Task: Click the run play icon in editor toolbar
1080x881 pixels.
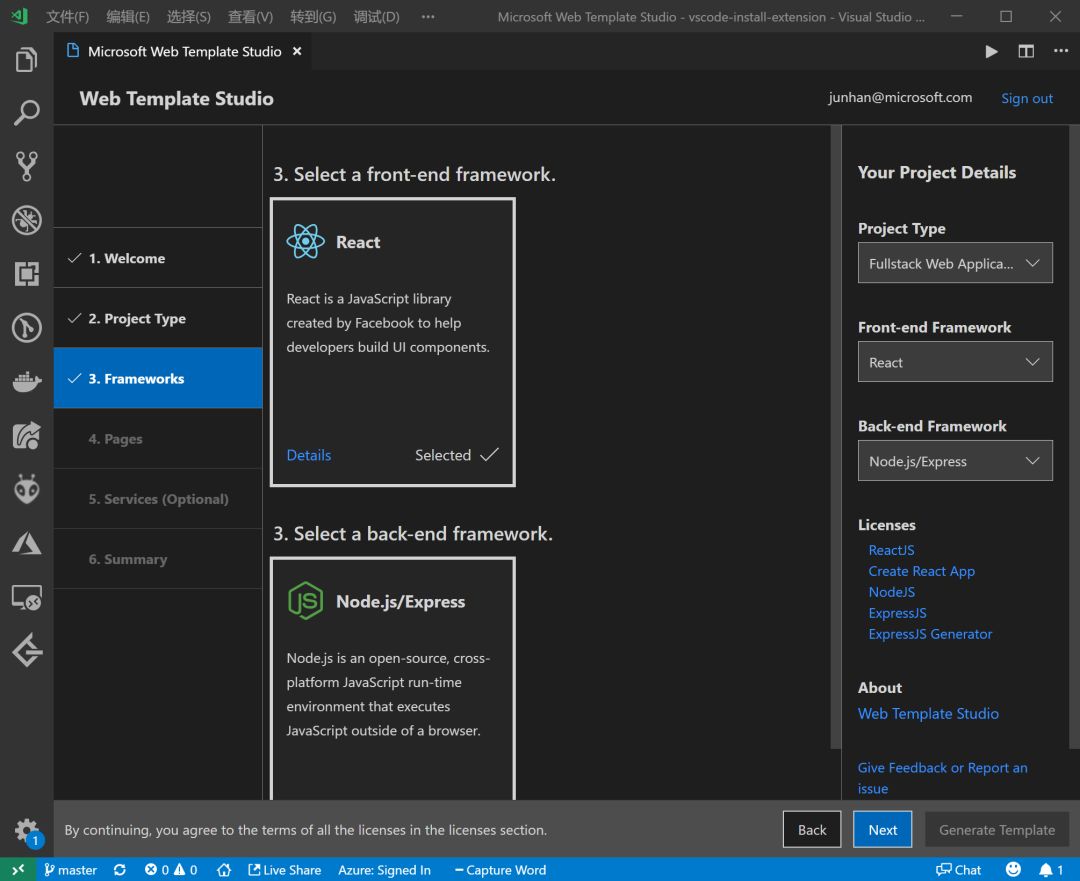Action: coord(991,52)
